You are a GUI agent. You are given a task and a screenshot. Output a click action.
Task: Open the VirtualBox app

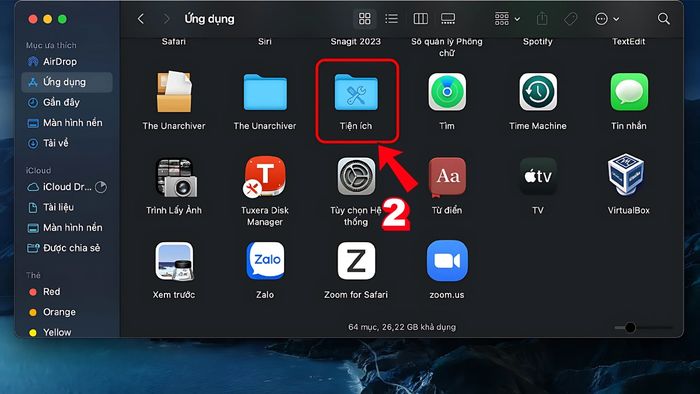coord(626,174)
